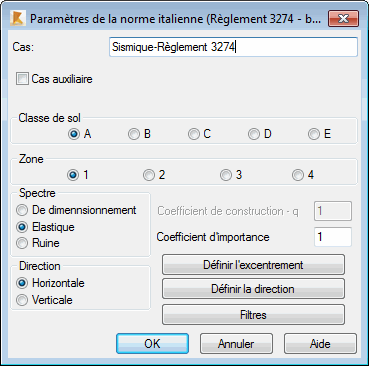
Task: Enable the Cas auxiliaire checkbox
Action: coord(22,79)
